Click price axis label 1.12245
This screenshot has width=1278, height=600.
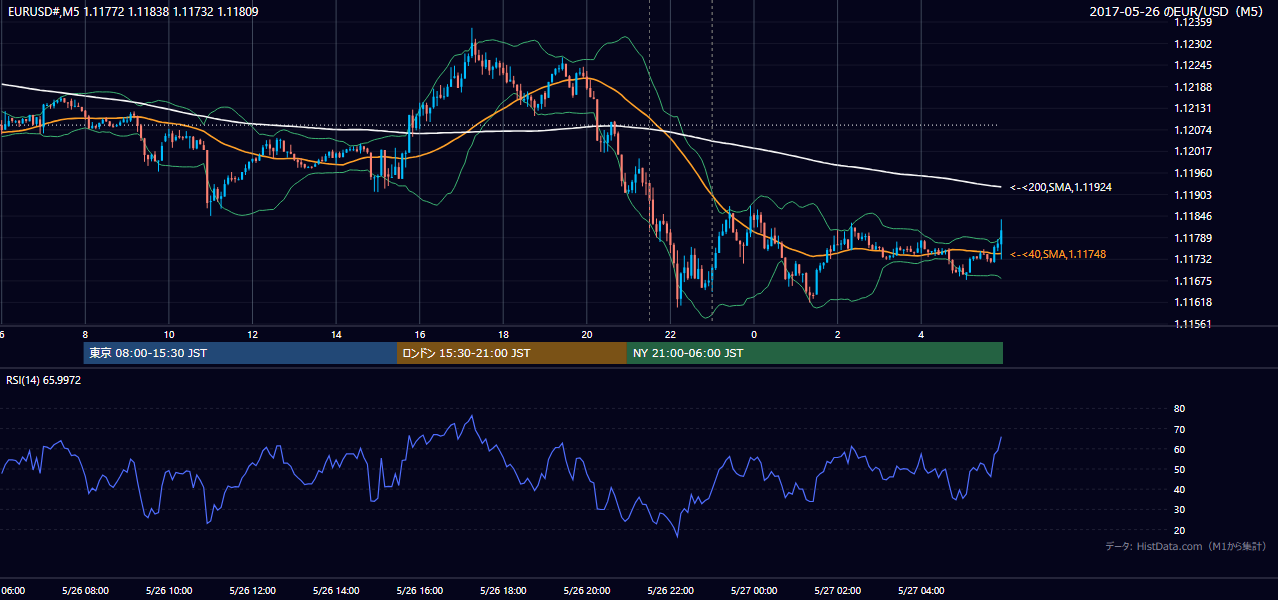pyautogui.click(x=1191, y=66)
